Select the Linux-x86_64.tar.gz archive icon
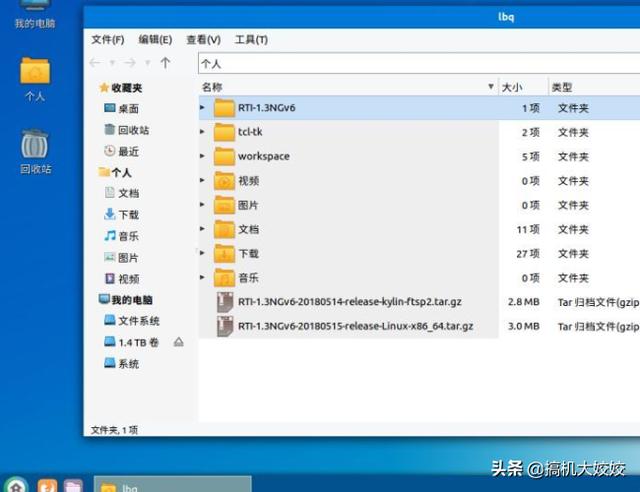Viewport: 640px width, 492px height. (x=225, y=326)
